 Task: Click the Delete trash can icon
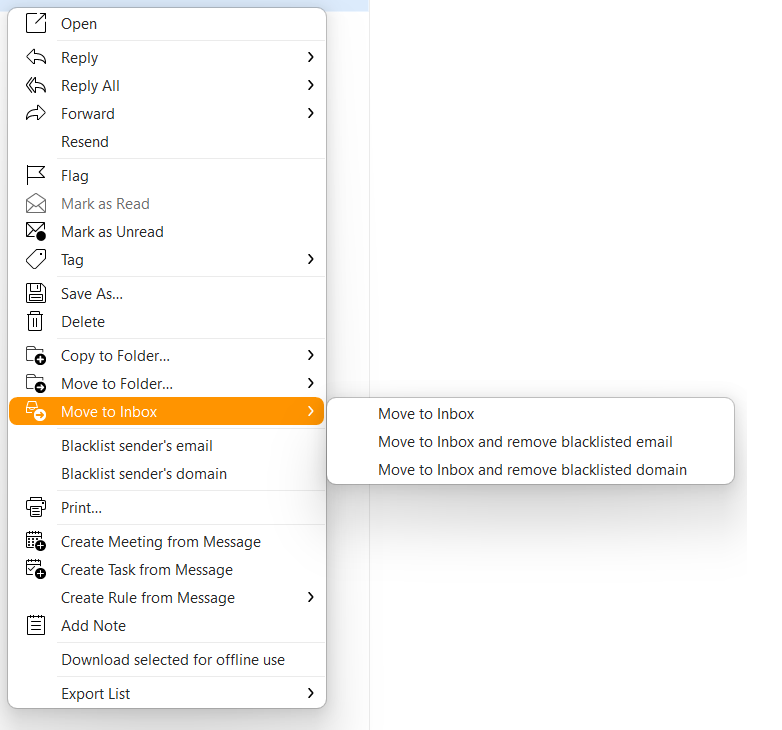click(x=35, y=321)
